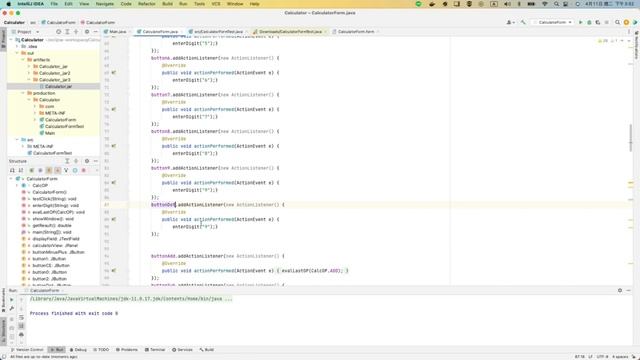Open the TODO tool window
The image size is (640, 360).
pyautogui.click(x=101, y=350)
